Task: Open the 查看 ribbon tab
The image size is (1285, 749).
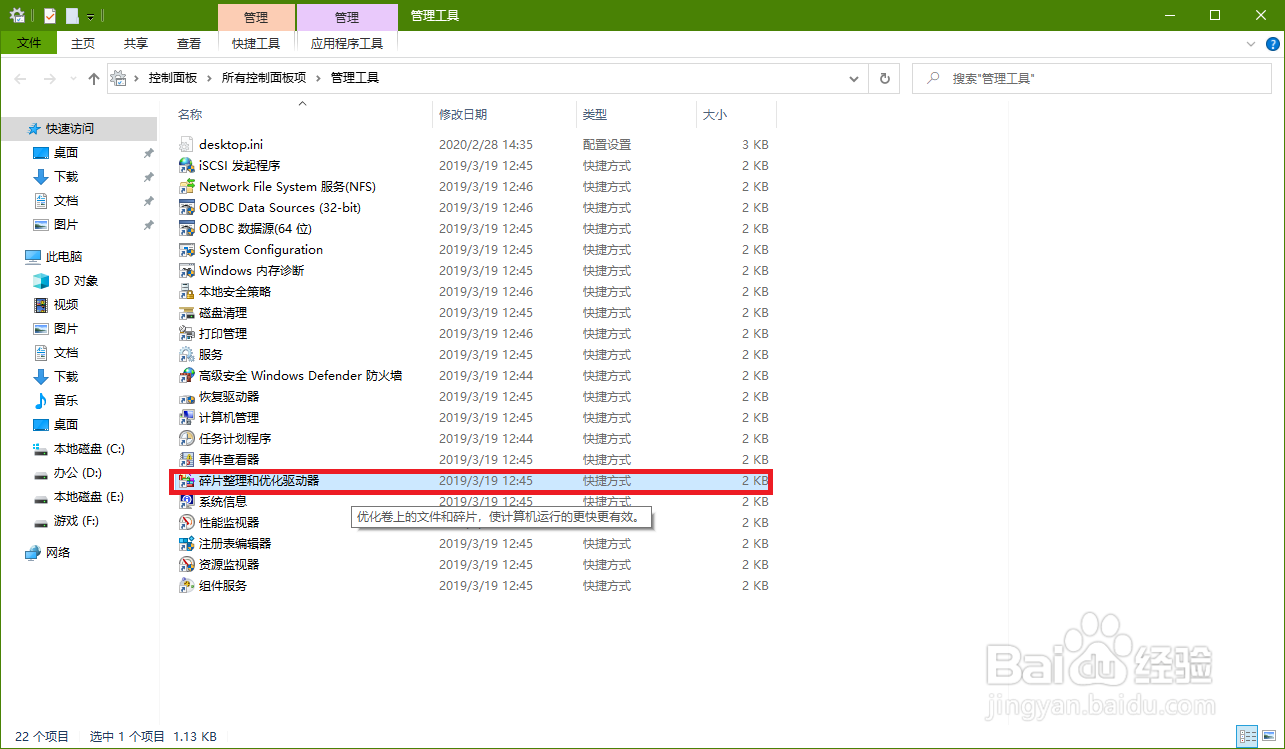Action: pyautogui.click(x=189, y=44)
